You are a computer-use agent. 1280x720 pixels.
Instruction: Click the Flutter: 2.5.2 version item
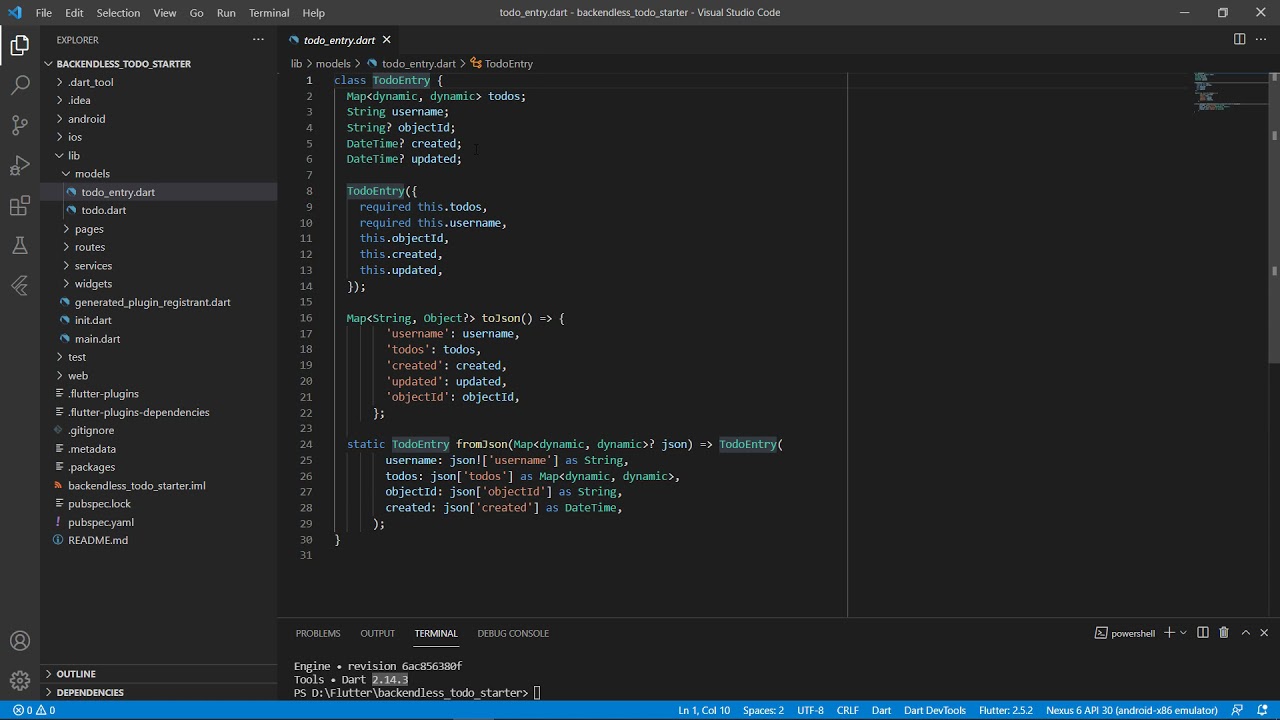[x=1006, y=710]
